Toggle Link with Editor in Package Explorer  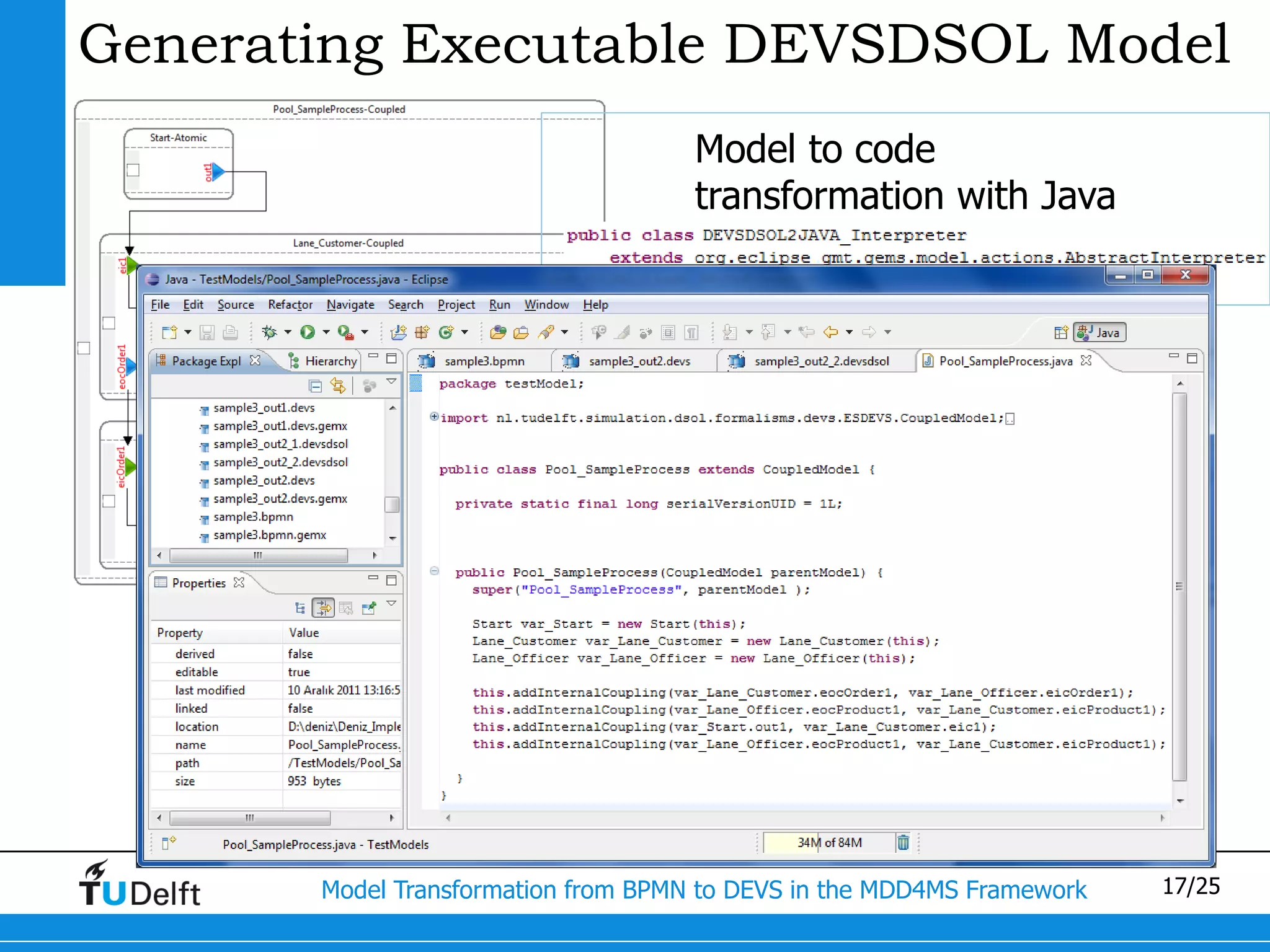338,386
